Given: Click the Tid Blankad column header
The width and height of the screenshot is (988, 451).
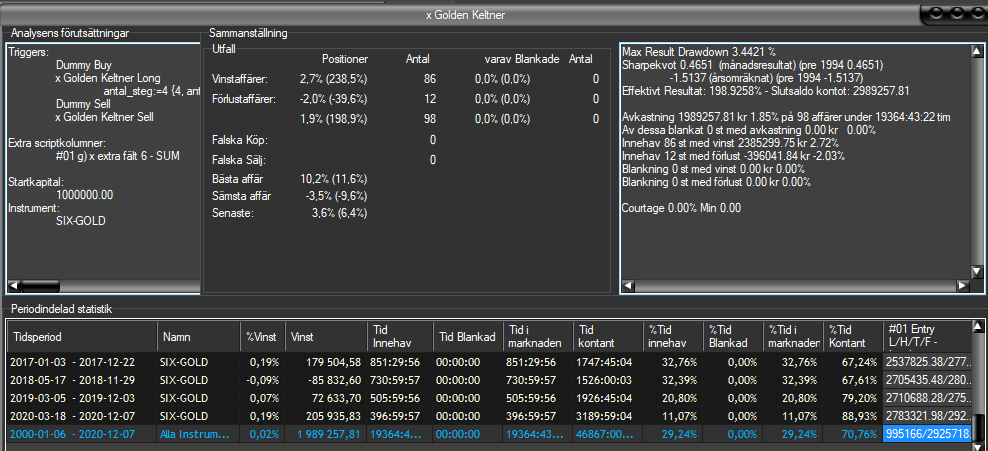Looking at the screenshot, I should [466, 337].
